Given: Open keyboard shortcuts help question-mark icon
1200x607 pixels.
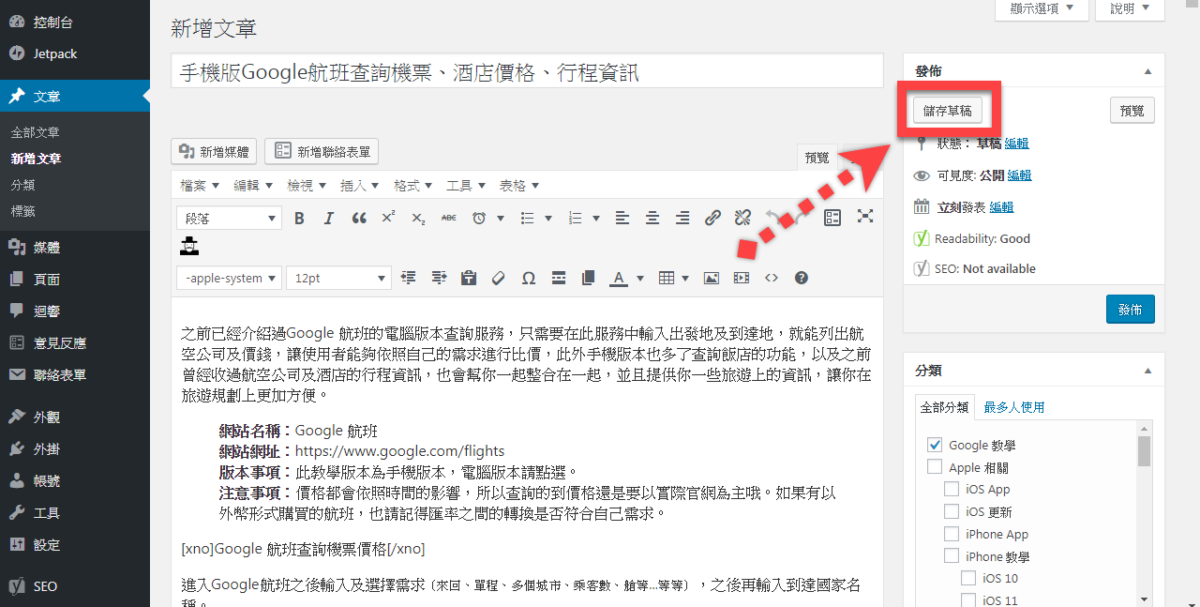Looking at the screenshot, I should pos(801,278).
